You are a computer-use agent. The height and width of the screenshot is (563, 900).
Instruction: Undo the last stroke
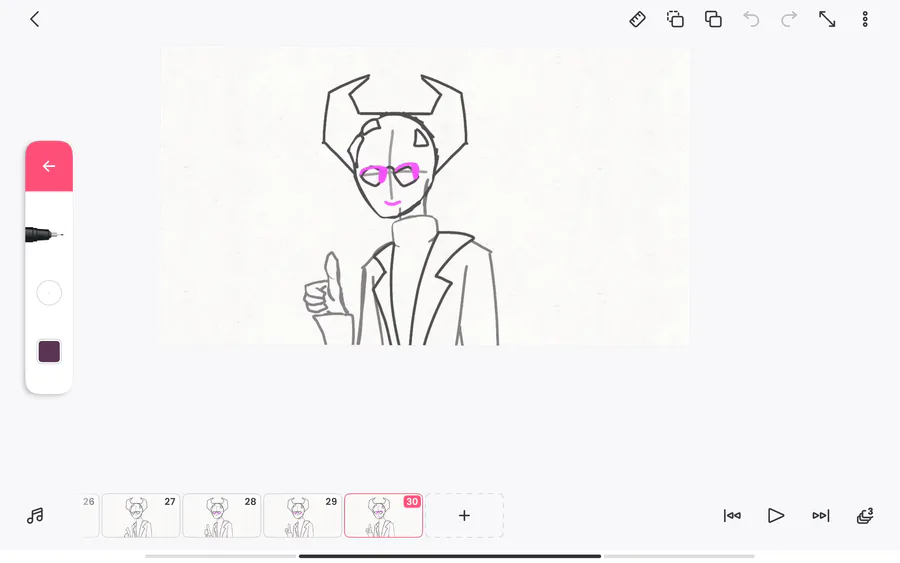tap(751, 19)
